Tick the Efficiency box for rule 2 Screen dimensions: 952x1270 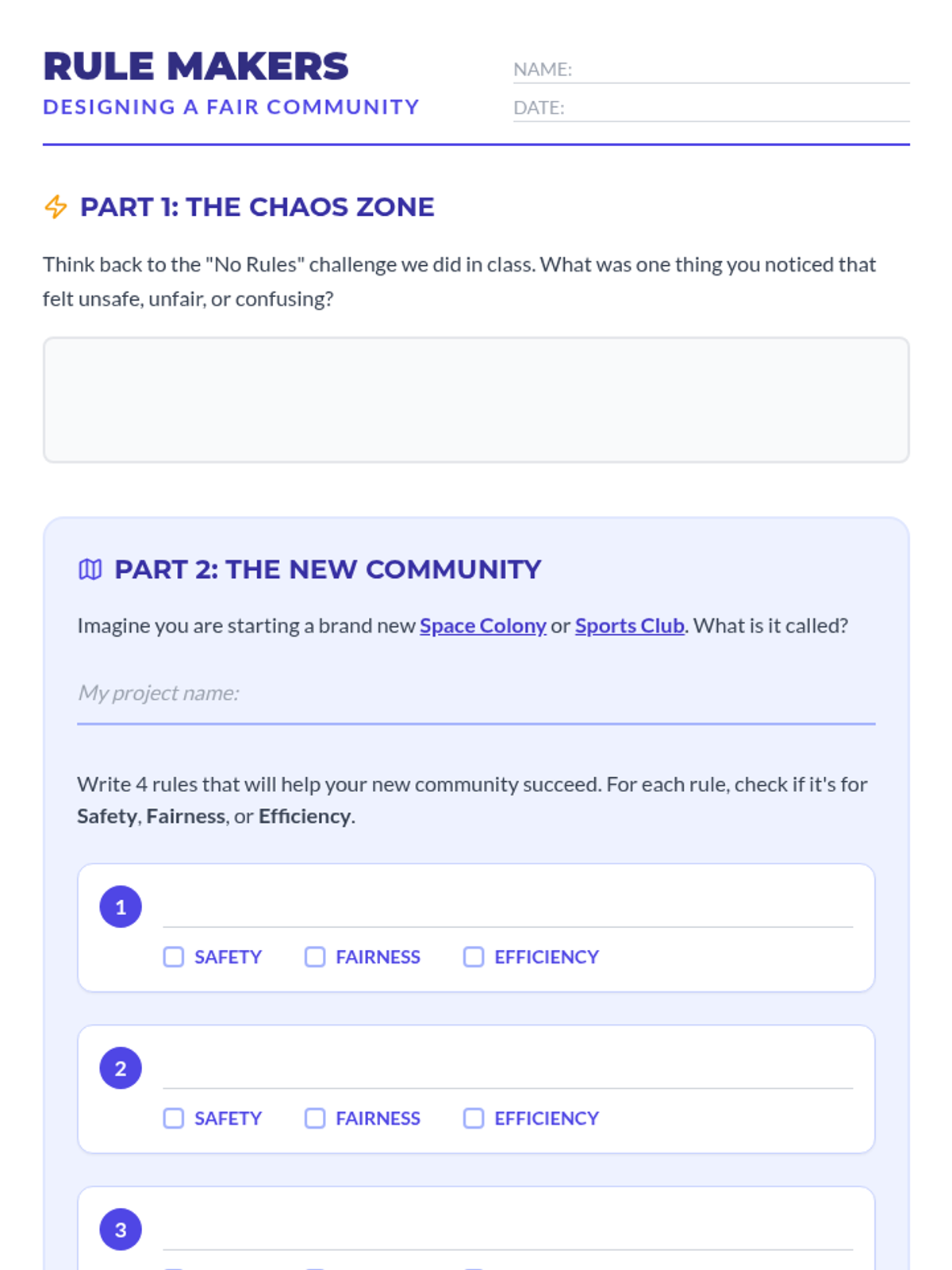(474, 1118)
